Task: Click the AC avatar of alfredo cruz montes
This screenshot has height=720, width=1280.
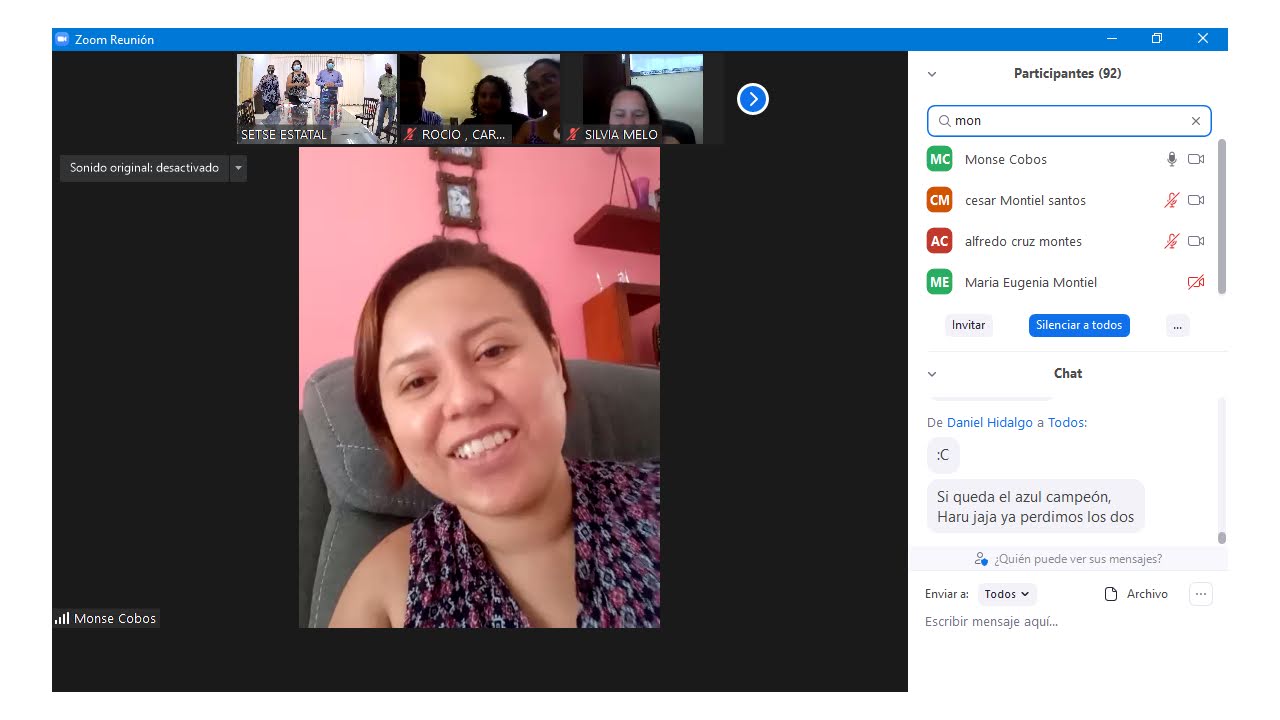Action: pos(939,241)
